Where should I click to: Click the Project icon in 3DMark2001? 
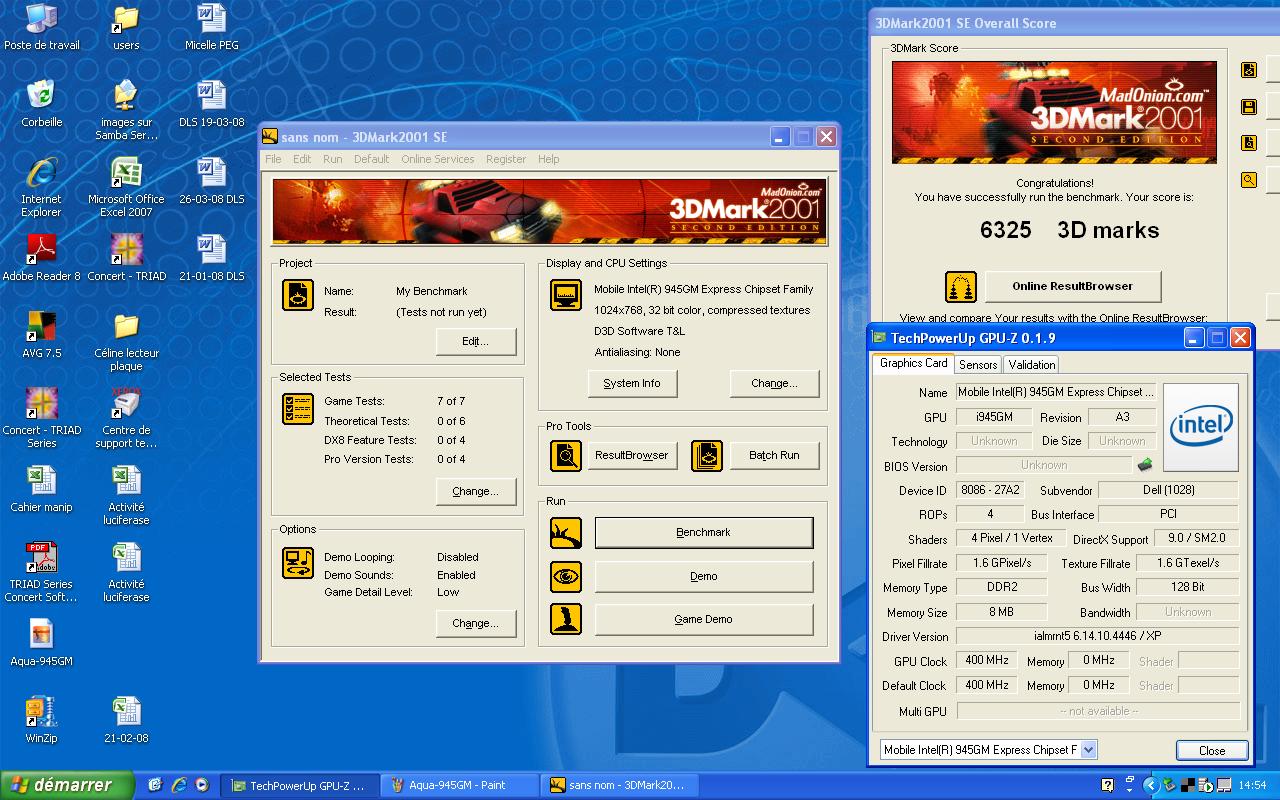298,295
